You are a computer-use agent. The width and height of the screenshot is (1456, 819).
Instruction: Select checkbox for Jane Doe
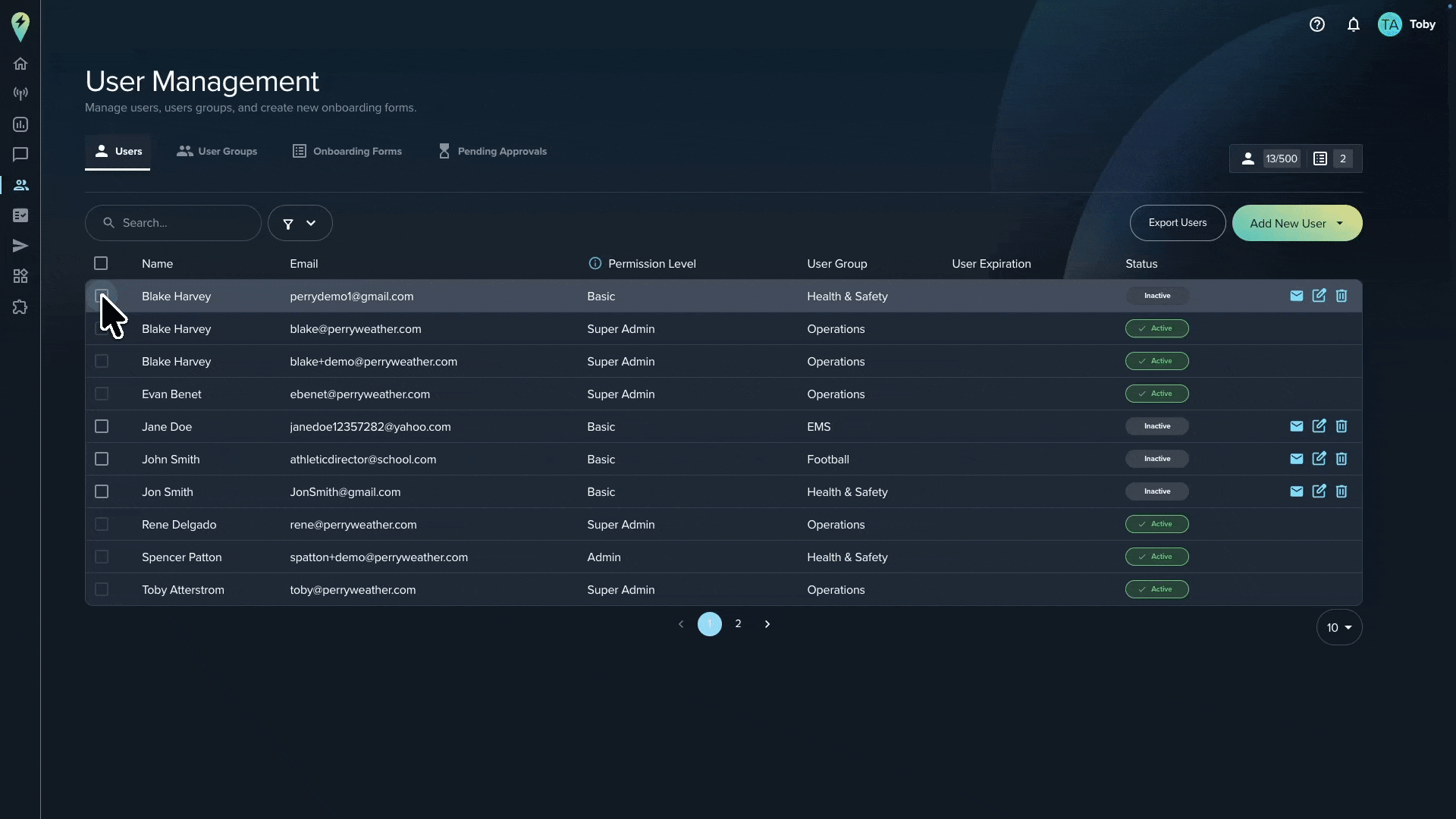pyautogui.click(x=102, y=426)
